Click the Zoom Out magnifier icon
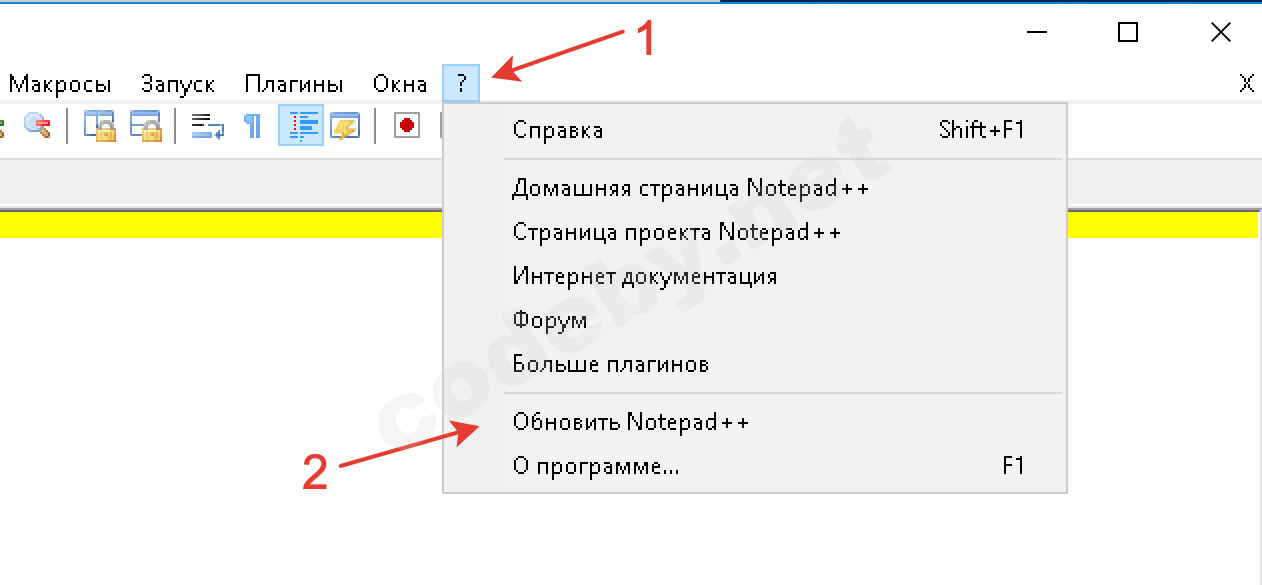 pos(38,125)
